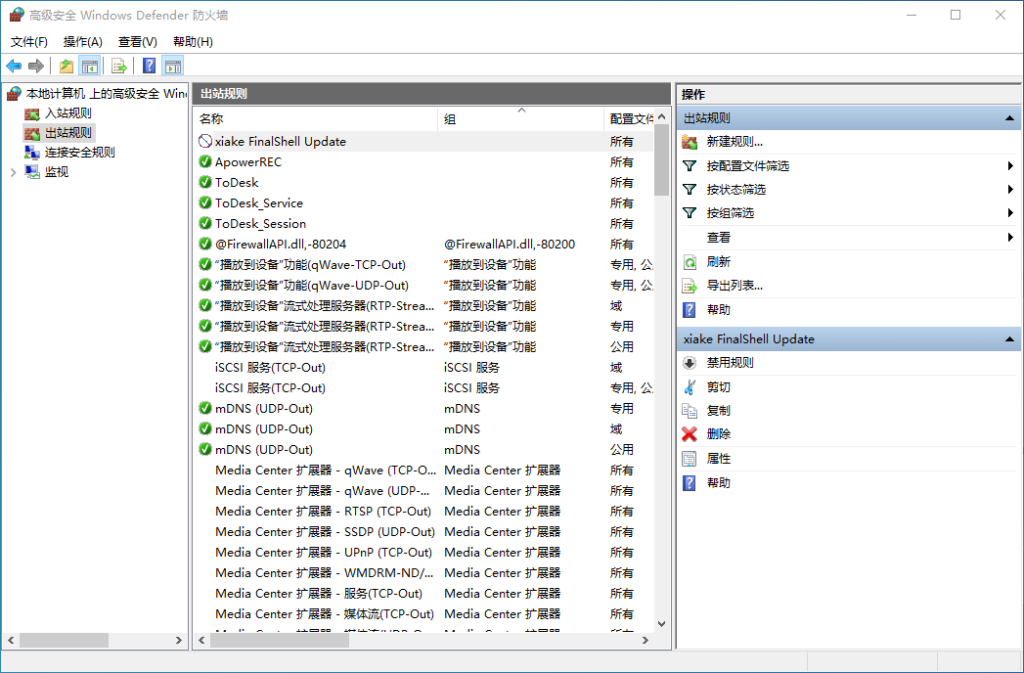Click the Help question mark toolbar icon
This screenshot has width=1024, height=673.
[x=148, y=65]
